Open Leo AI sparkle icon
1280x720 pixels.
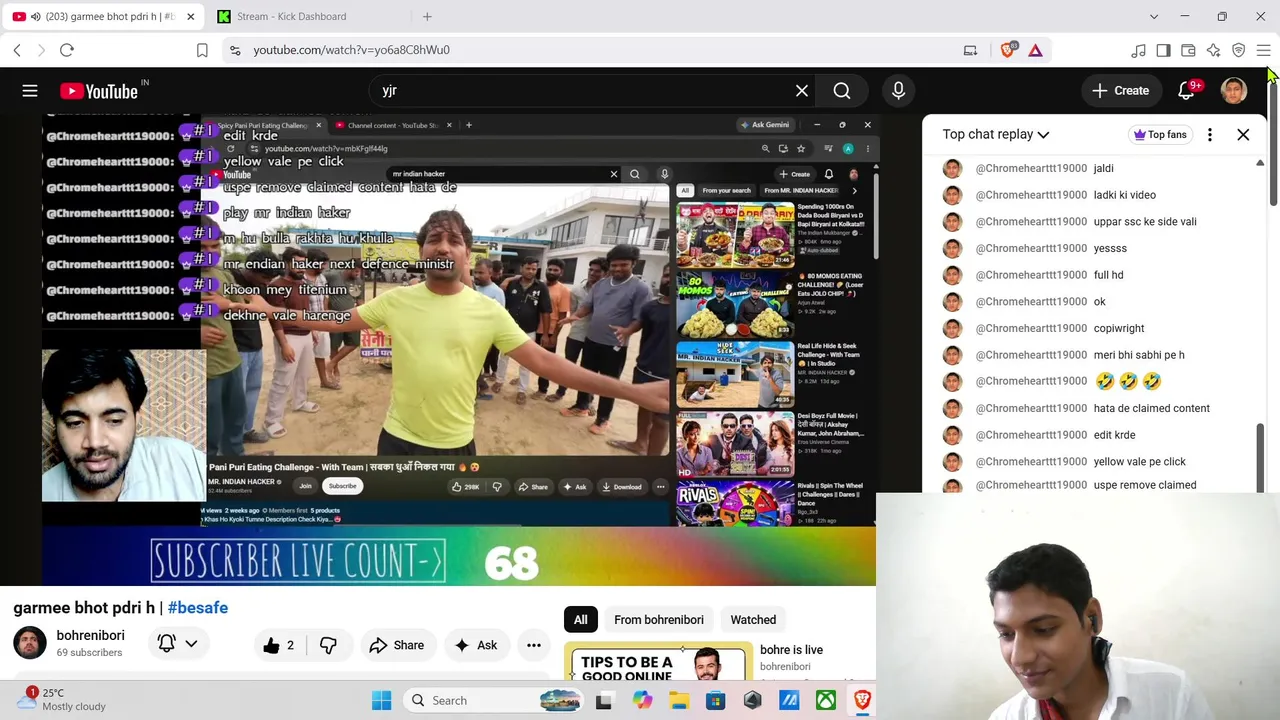(x=1213, y=50)
